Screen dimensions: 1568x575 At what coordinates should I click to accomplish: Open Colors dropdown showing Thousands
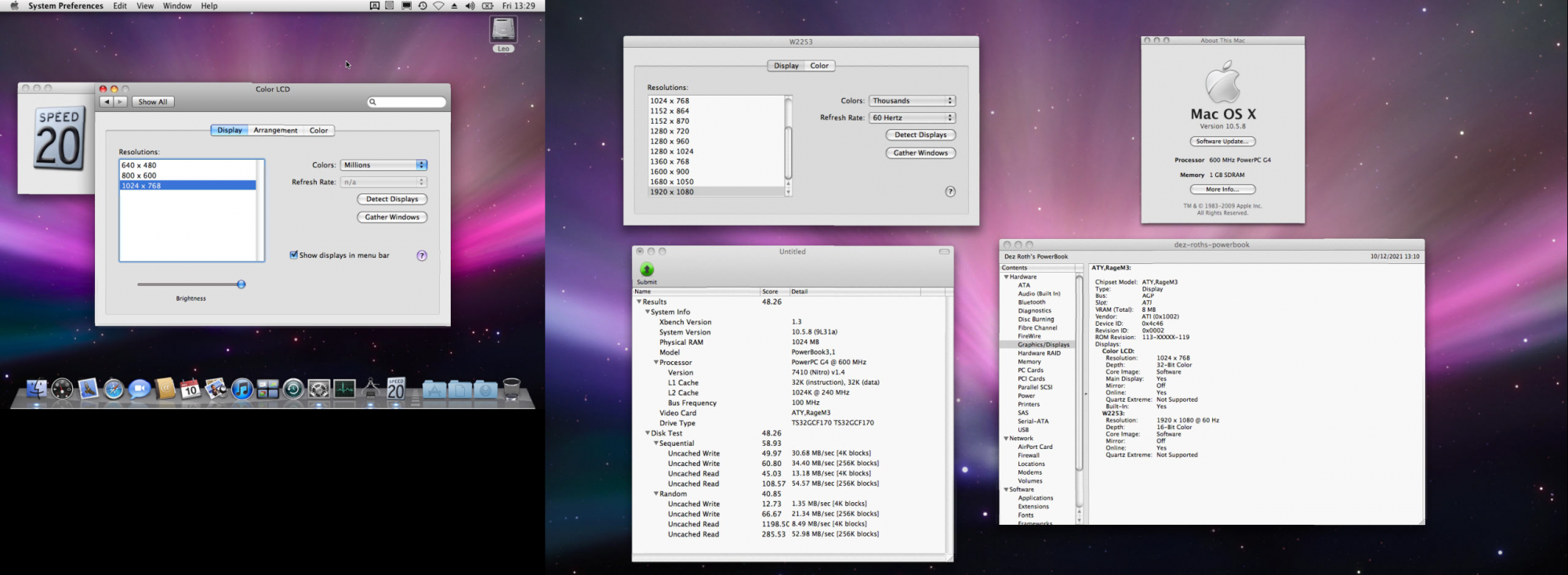[913, 100]
